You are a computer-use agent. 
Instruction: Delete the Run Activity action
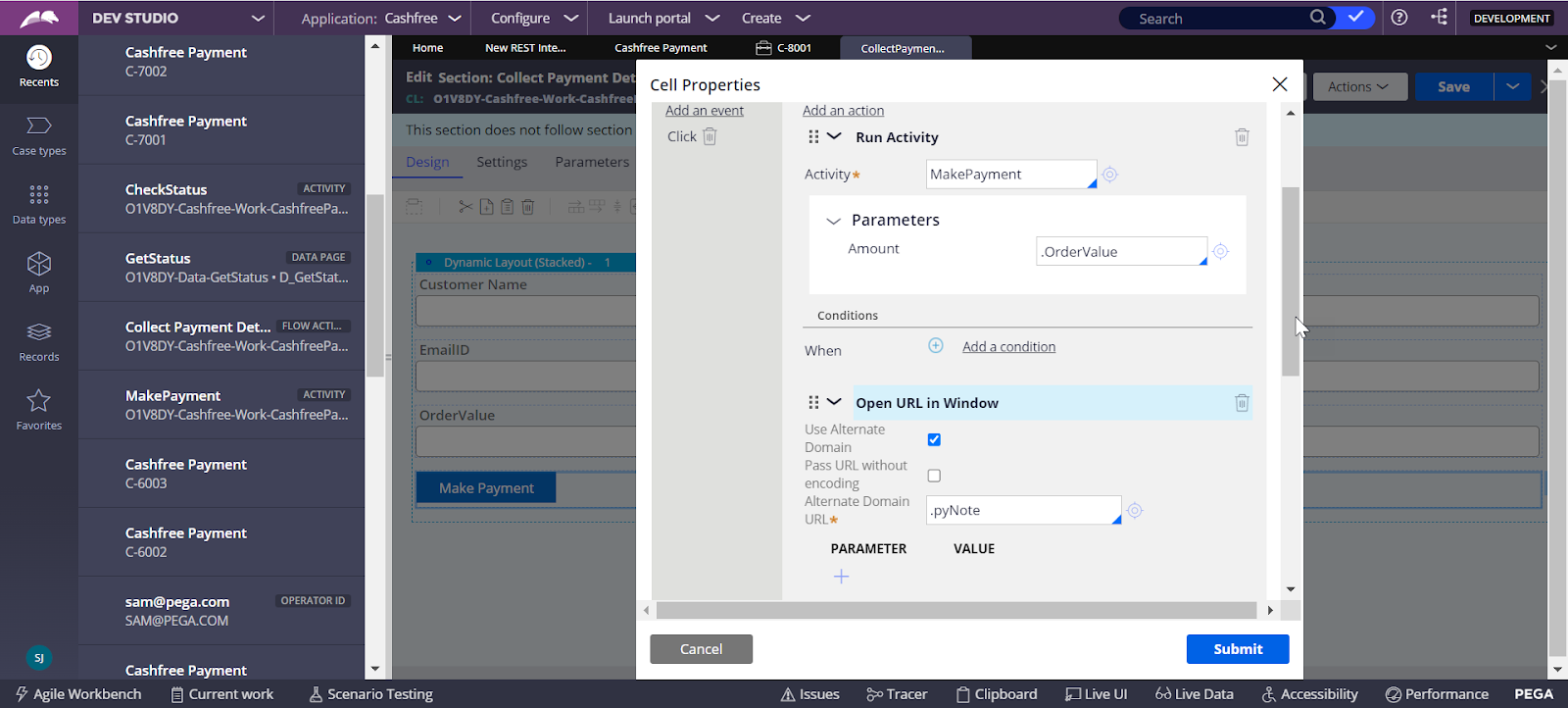pos(1242,137)
